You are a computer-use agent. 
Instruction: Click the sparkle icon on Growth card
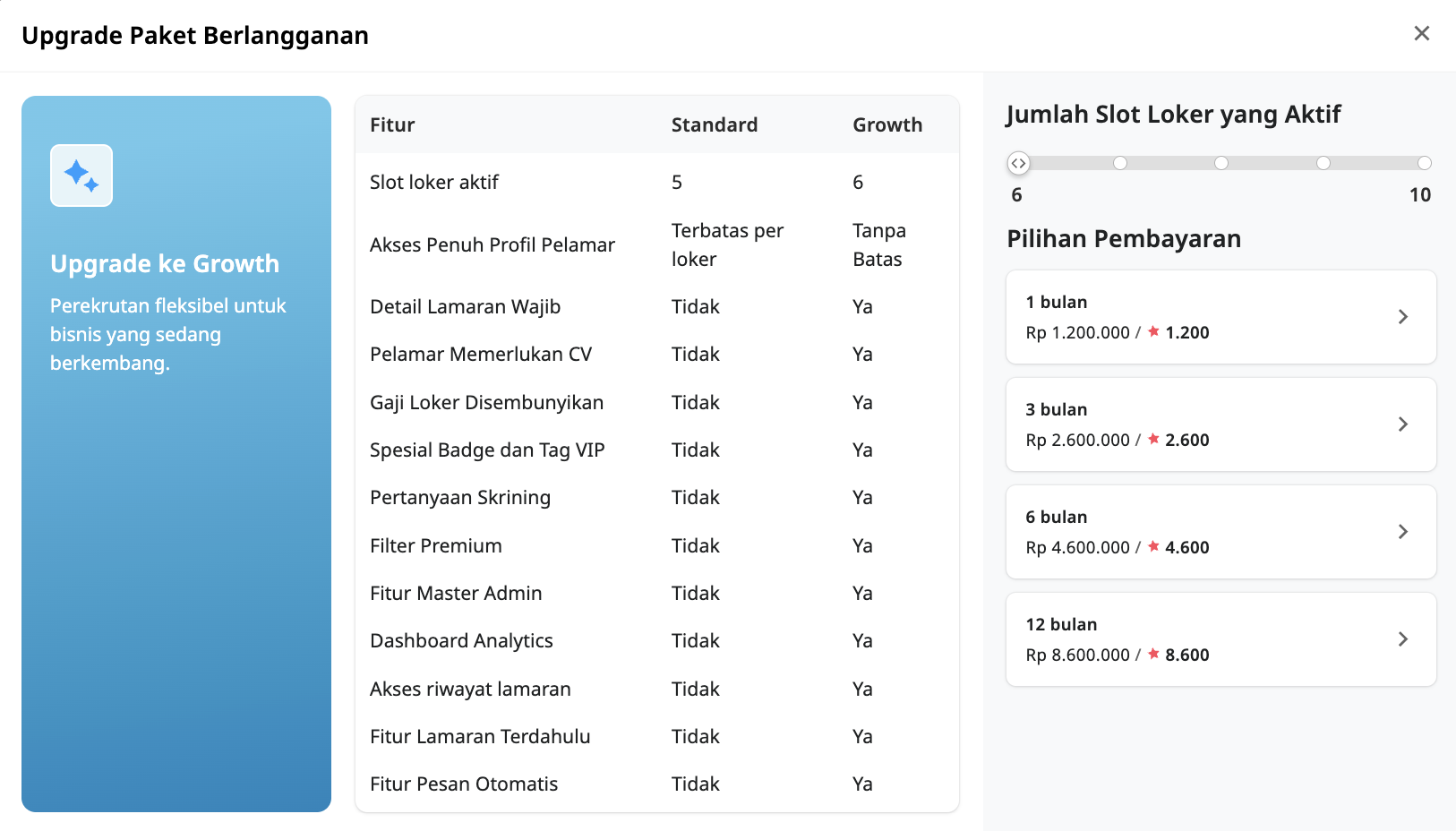click(x=81, y=176)
